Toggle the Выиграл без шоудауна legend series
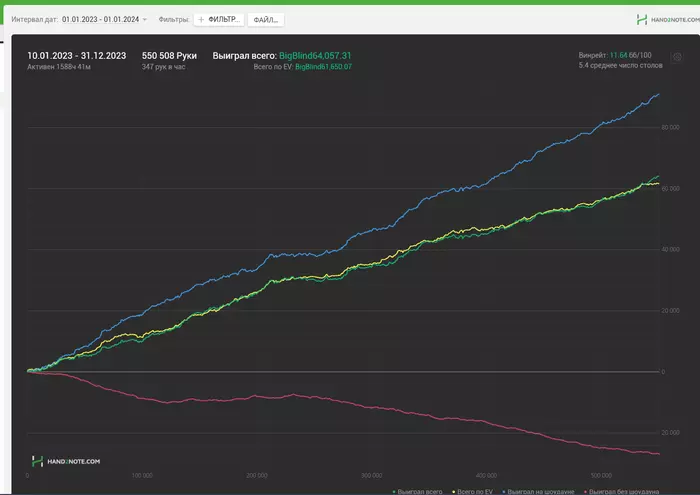This screenshot has width=700, height=495. click(x=621, y=491)
